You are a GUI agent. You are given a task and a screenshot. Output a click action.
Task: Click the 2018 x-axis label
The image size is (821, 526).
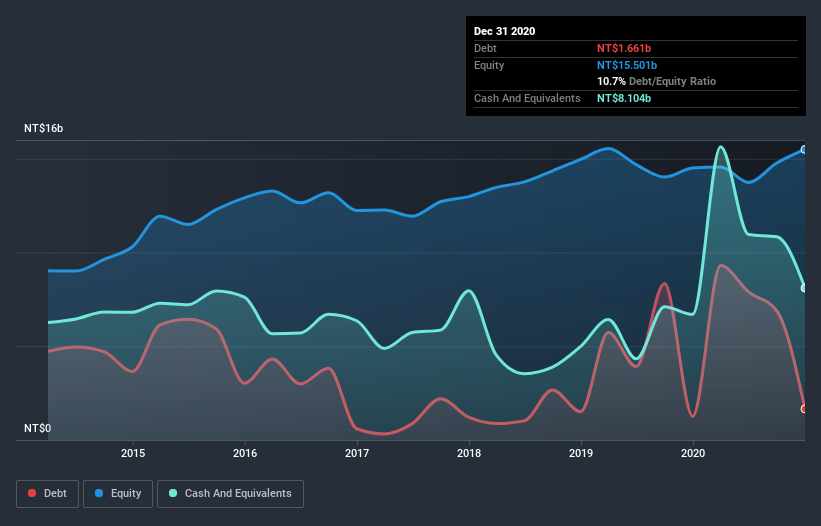(x=469, y=453)
